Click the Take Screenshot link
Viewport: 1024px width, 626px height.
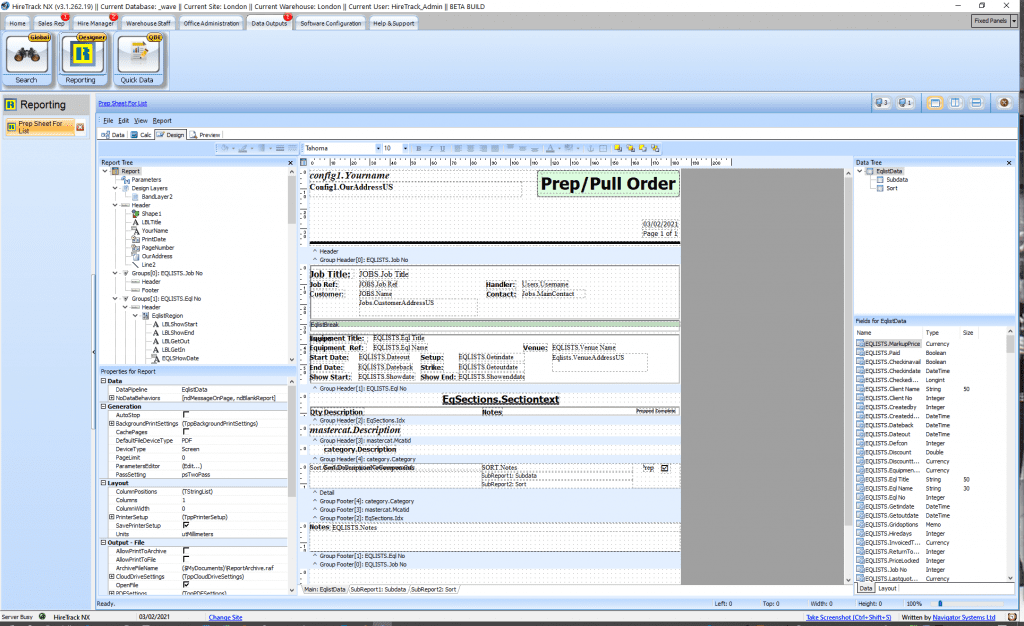coord(848,617)
